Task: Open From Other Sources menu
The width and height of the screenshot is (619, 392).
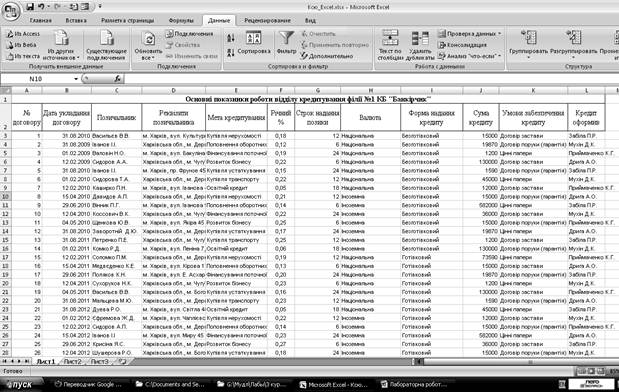Action: pyautogui.click(x=61, y=45)
